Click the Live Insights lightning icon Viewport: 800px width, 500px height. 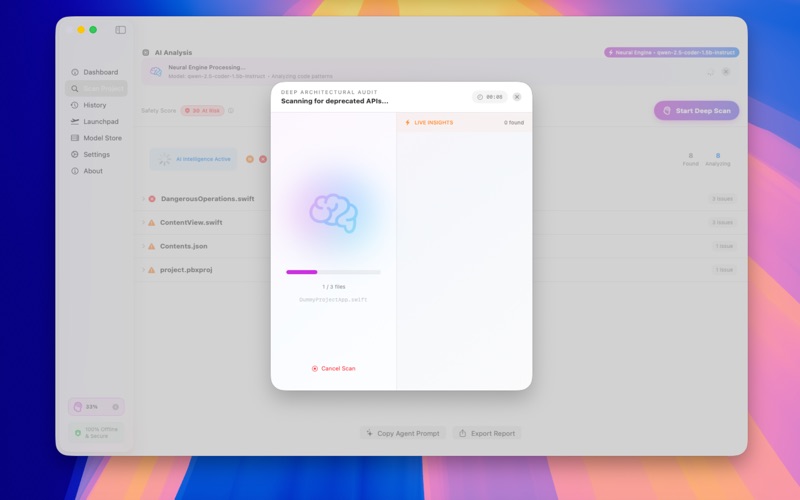click(x=407, y=122)
